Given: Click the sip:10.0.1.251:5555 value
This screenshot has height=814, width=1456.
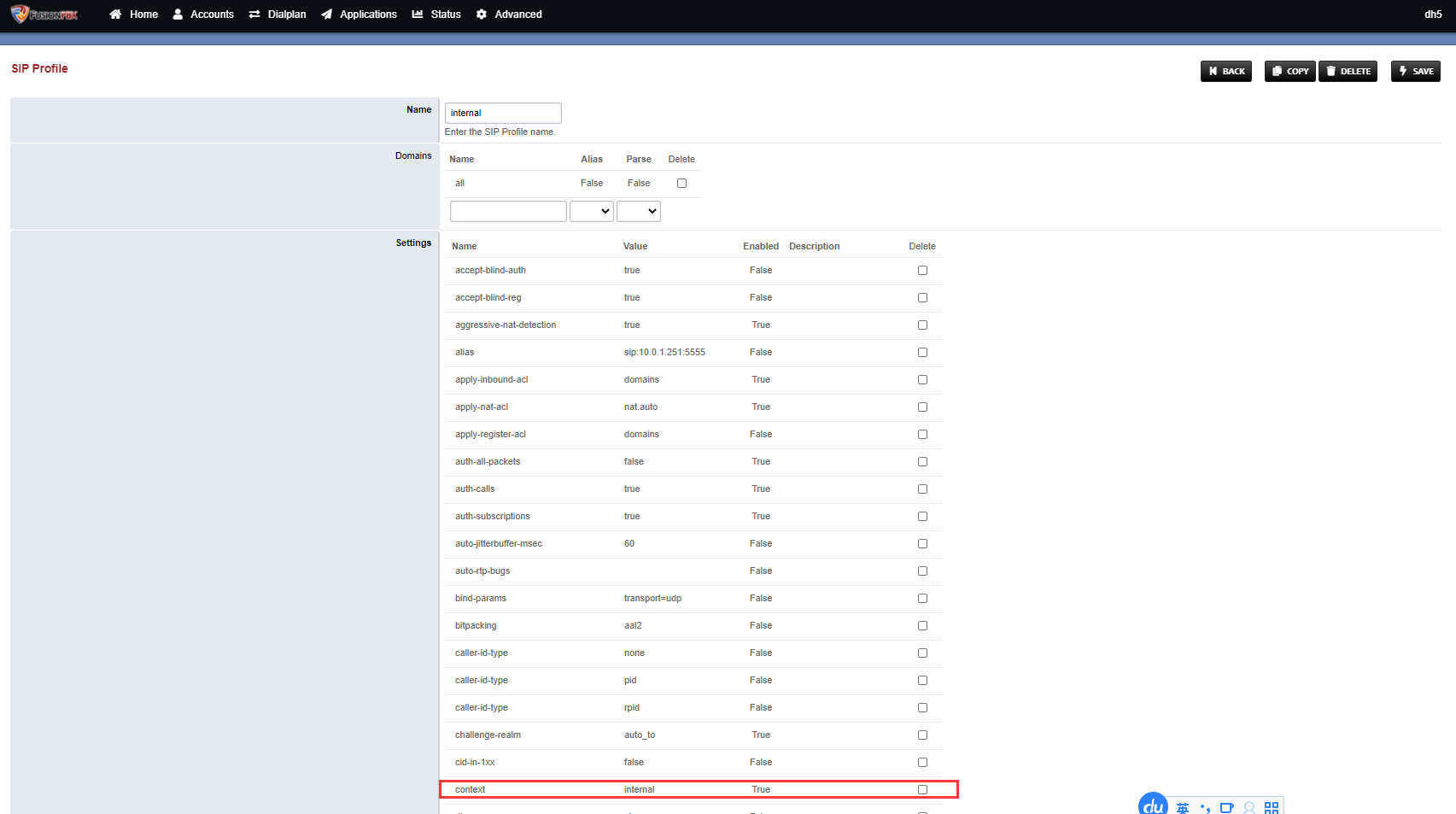Looking at the screenshot, I should click(x=664, y=353).
